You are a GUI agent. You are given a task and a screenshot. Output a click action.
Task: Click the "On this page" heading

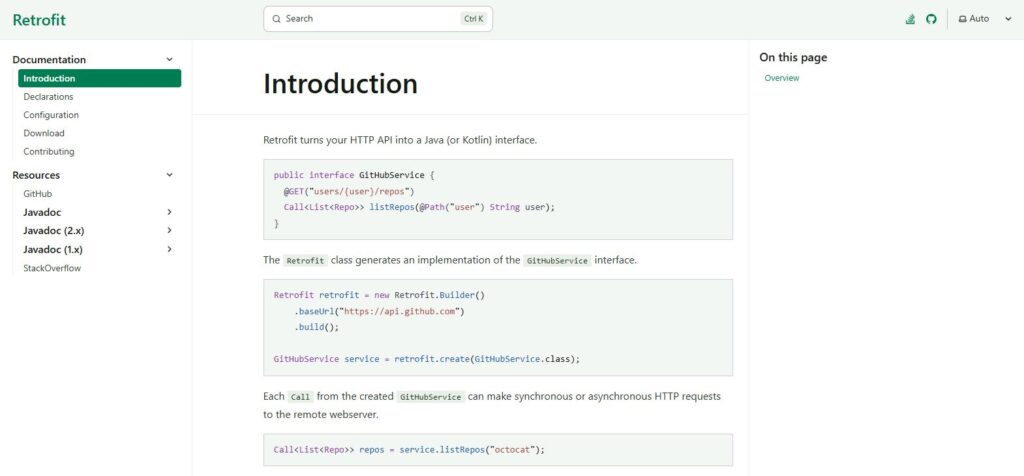(793, 57)
